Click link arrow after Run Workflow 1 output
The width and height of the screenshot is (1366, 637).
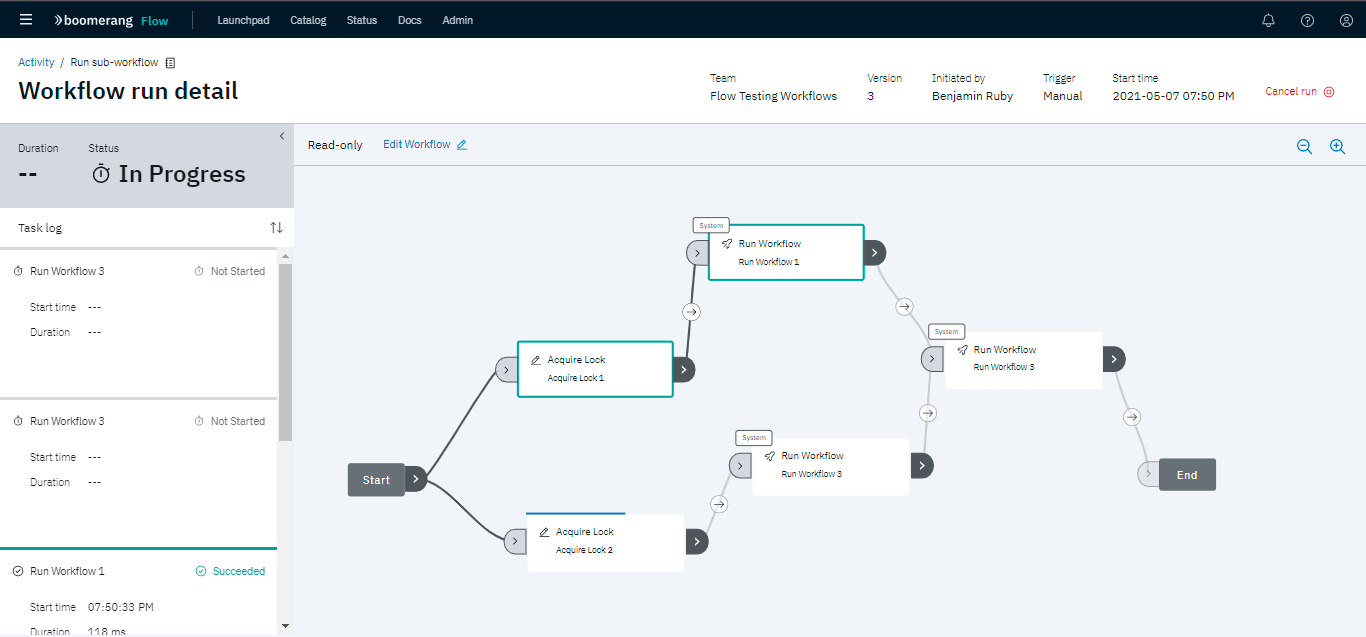coord(905,306)
